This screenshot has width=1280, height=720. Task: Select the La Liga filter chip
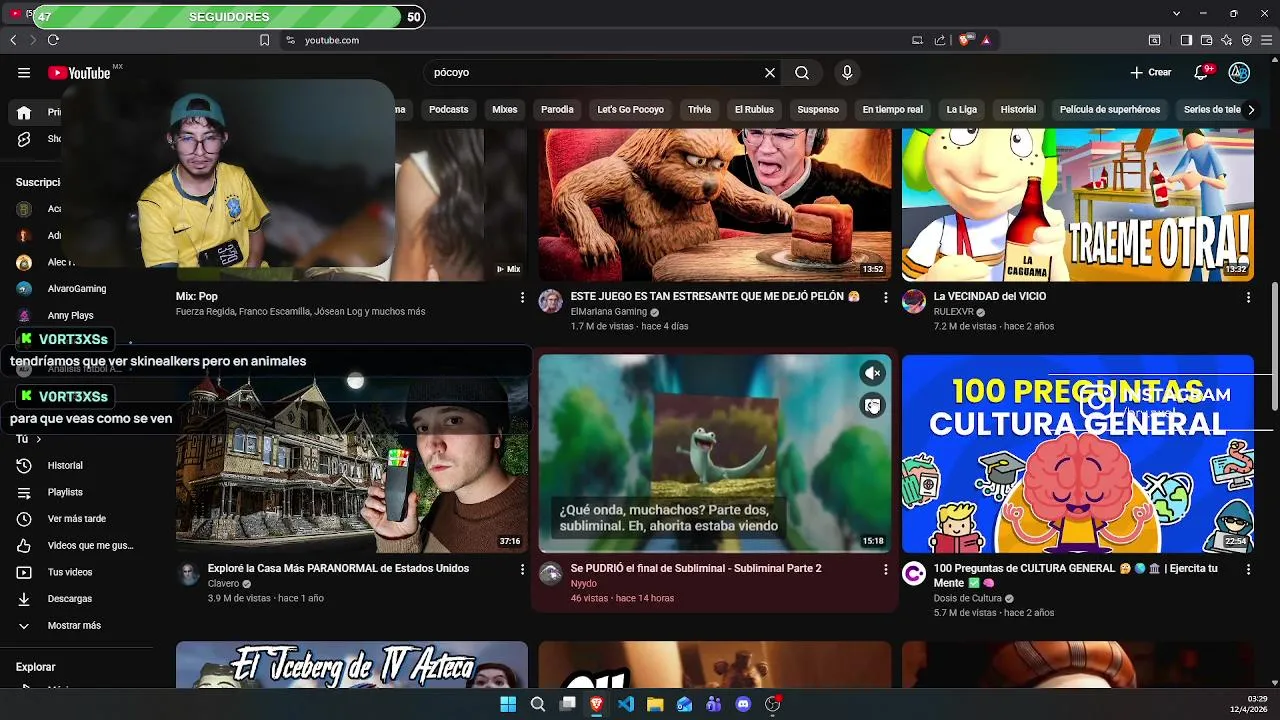pyautogui.click(x=961, y=110)
